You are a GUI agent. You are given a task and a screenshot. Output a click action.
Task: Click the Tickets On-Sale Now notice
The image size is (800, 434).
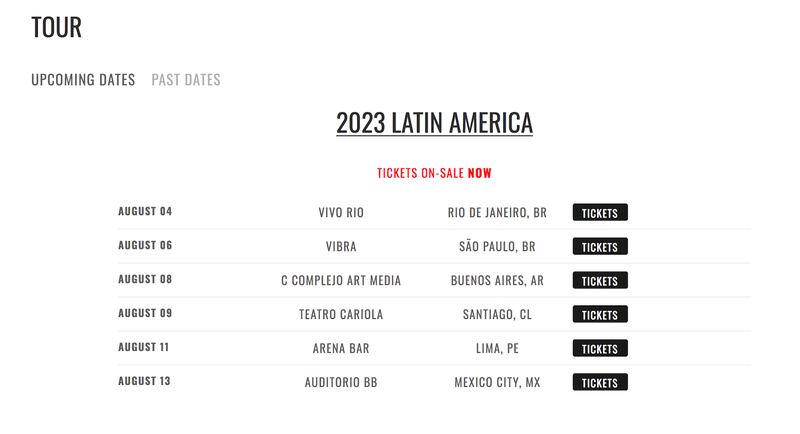[x=434, y=173]
